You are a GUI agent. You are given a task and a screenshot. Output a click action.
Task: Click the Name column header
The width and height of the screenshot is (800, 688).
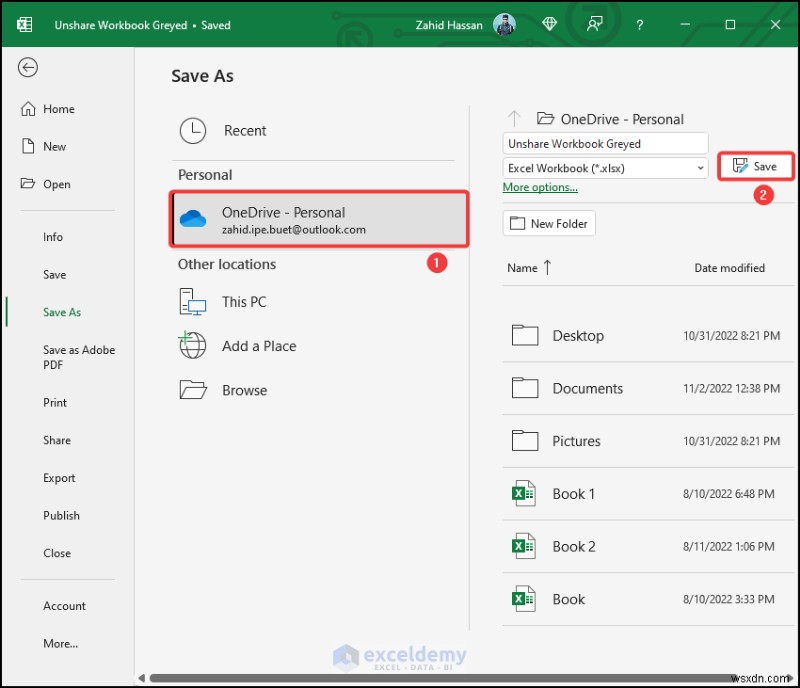pos(522,268)
